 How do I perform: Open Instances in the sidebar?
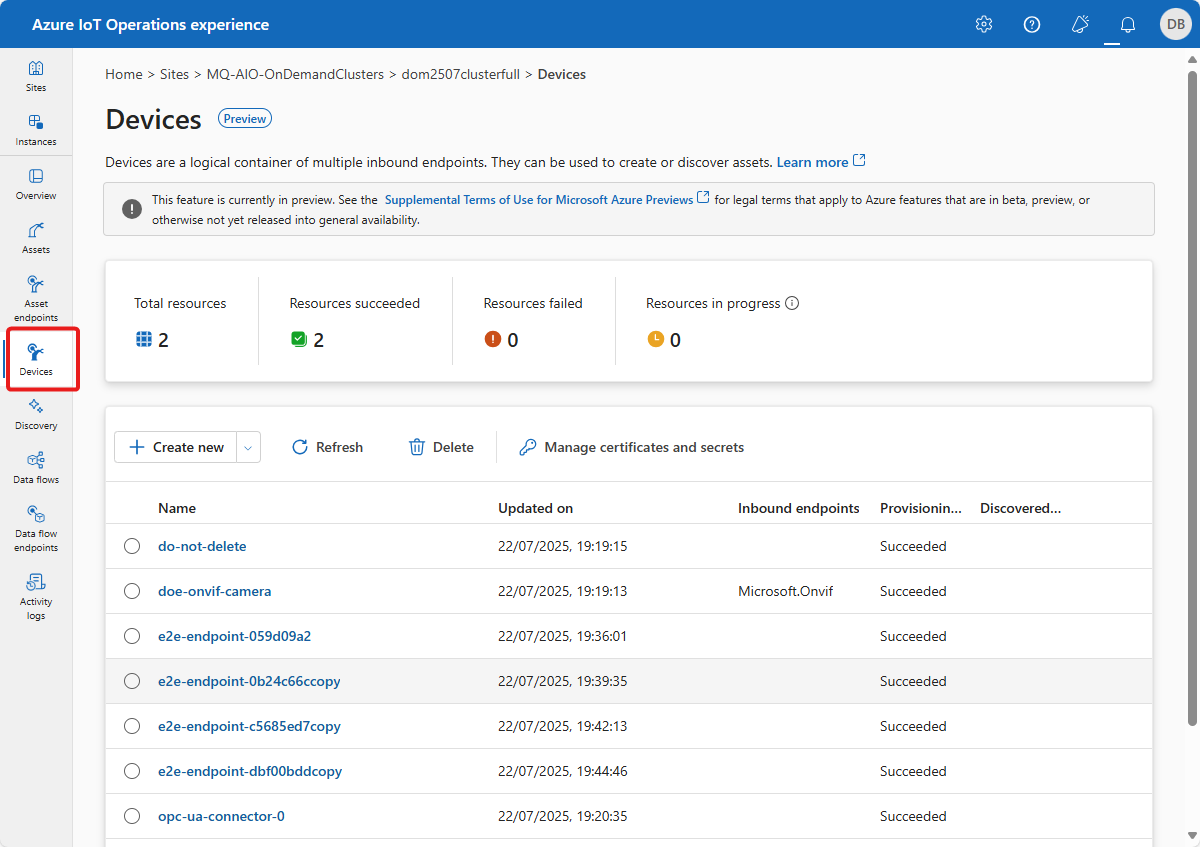tap(36, 130)
